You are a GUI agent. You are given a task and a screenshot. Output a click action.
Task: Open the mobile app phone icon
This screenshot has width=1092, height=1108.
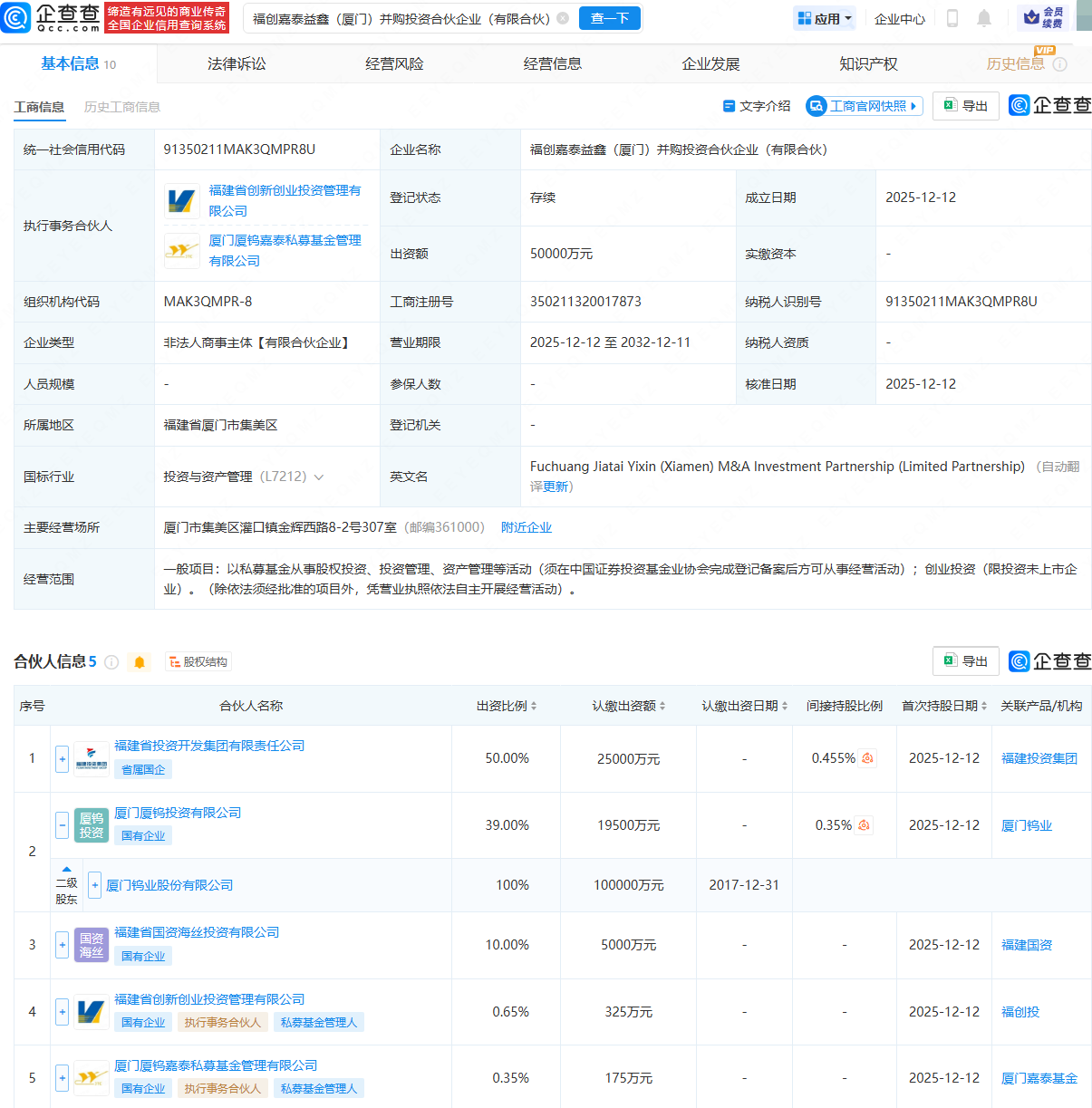click(x=954, y=18)
